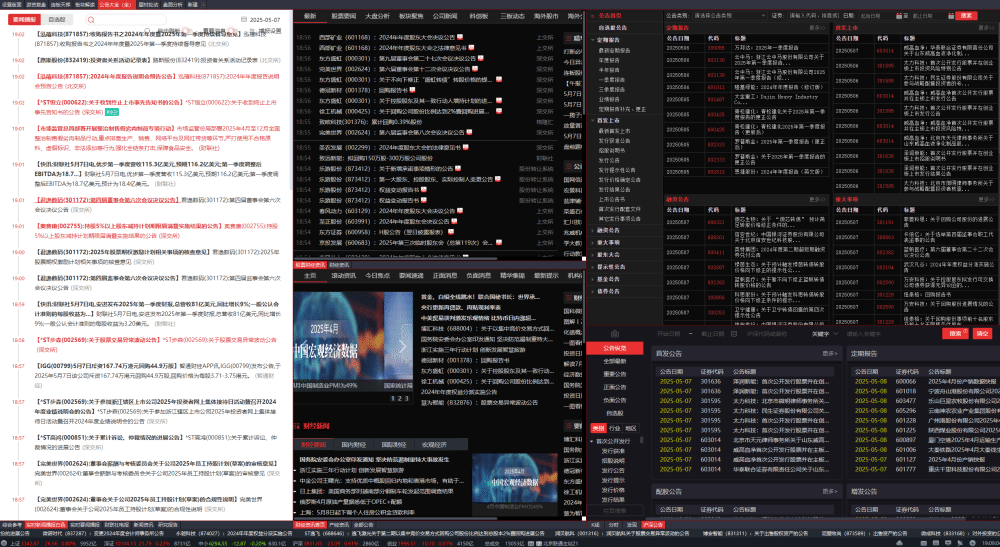
Task: Select 招股说明书 under 首发上市
Action: 612,150
